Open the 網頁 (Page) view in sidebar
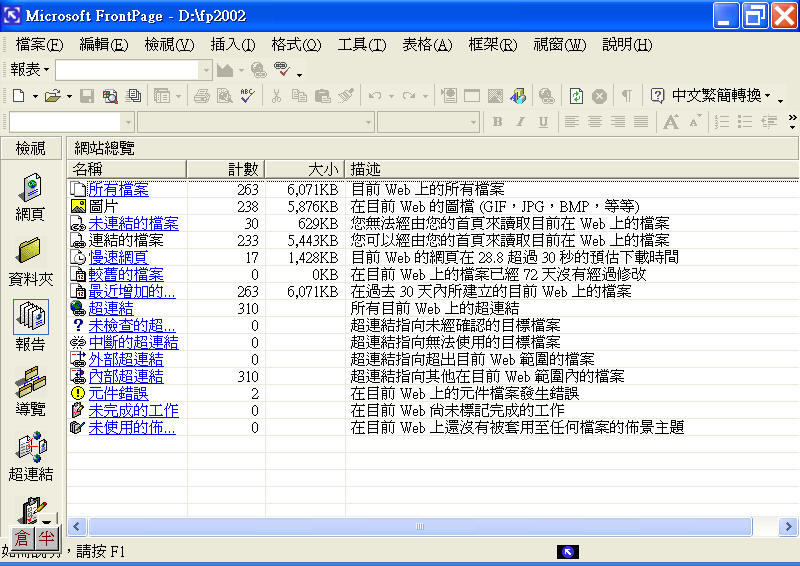The height and width of the screenshot is (566, 800). pyautogui.click(x=31, y=196)
